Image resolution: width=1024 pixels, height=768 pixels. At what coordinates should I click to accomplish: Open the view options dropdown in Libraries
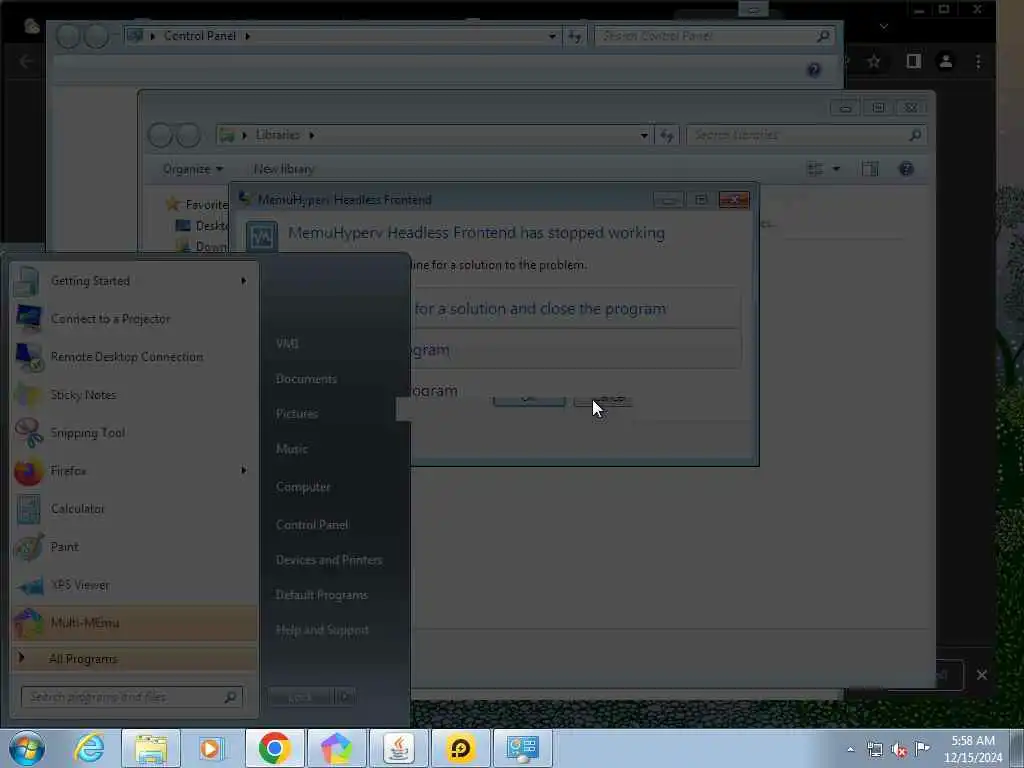tap(836, 169)
